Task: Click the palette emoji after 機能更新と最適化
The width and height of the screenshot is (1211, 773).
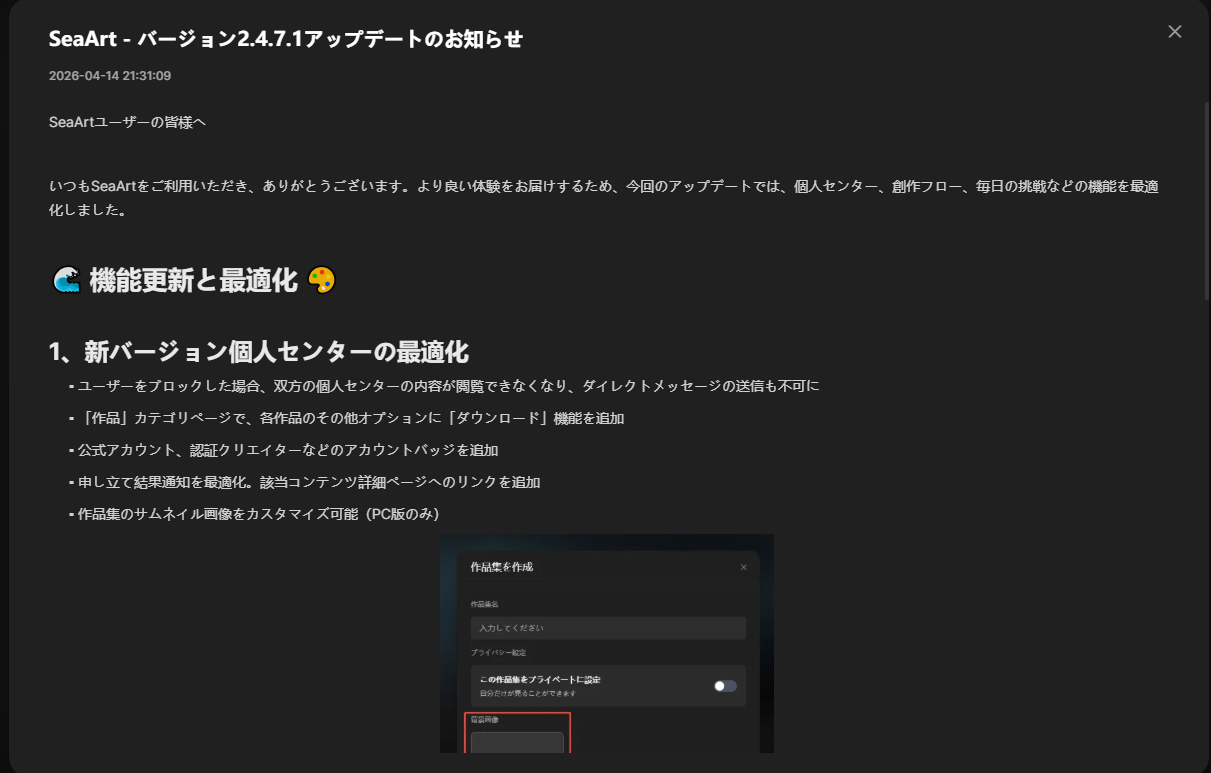Action: [x=321, y=281]
